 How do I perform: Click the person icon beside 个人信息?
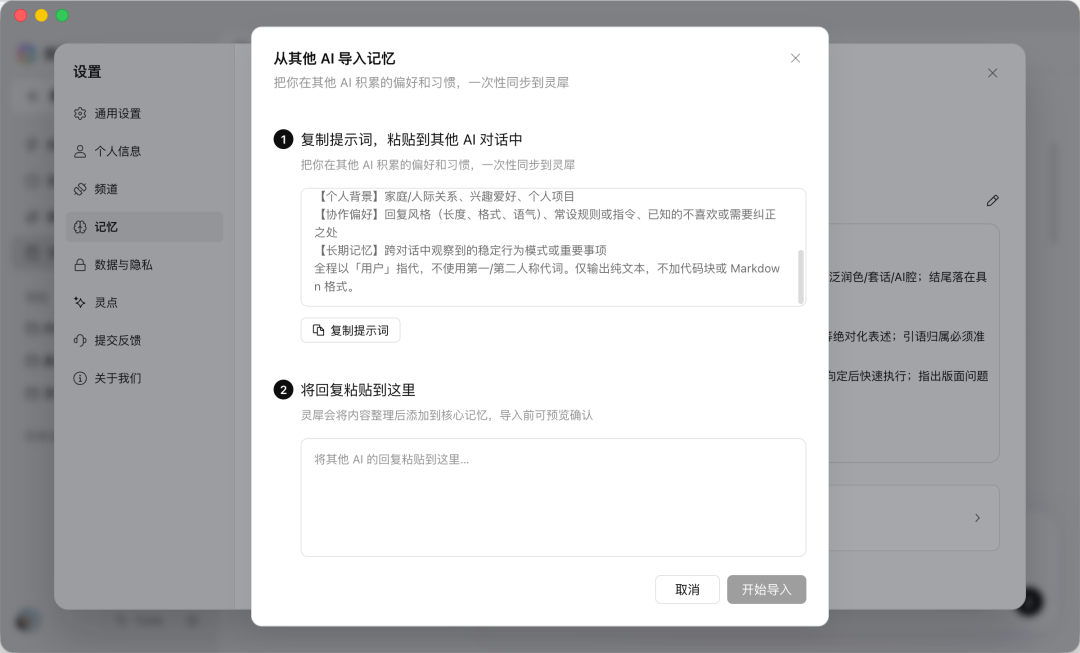(x=80, y=152)
